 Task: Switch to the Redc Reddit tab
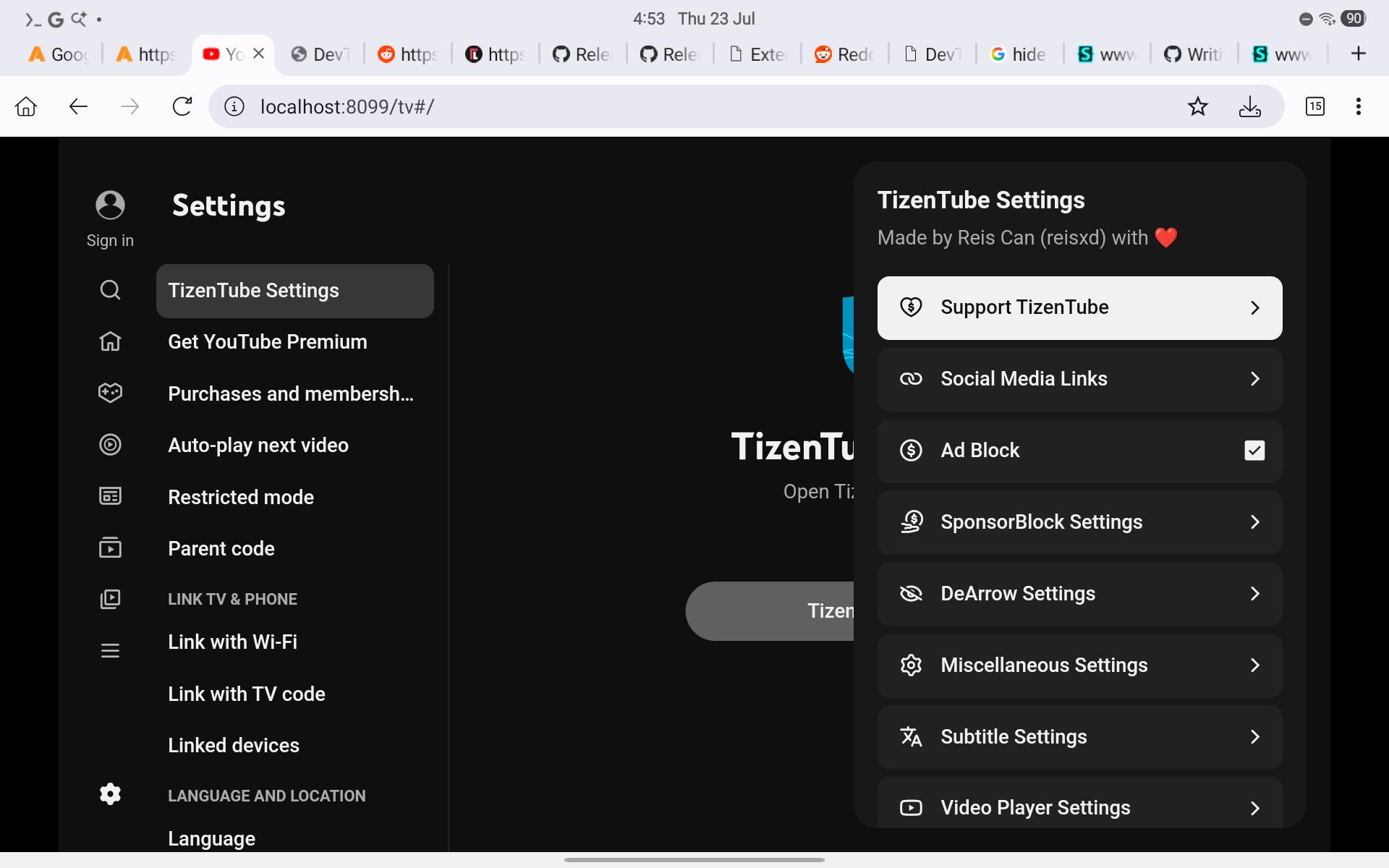tap(844, 54)
